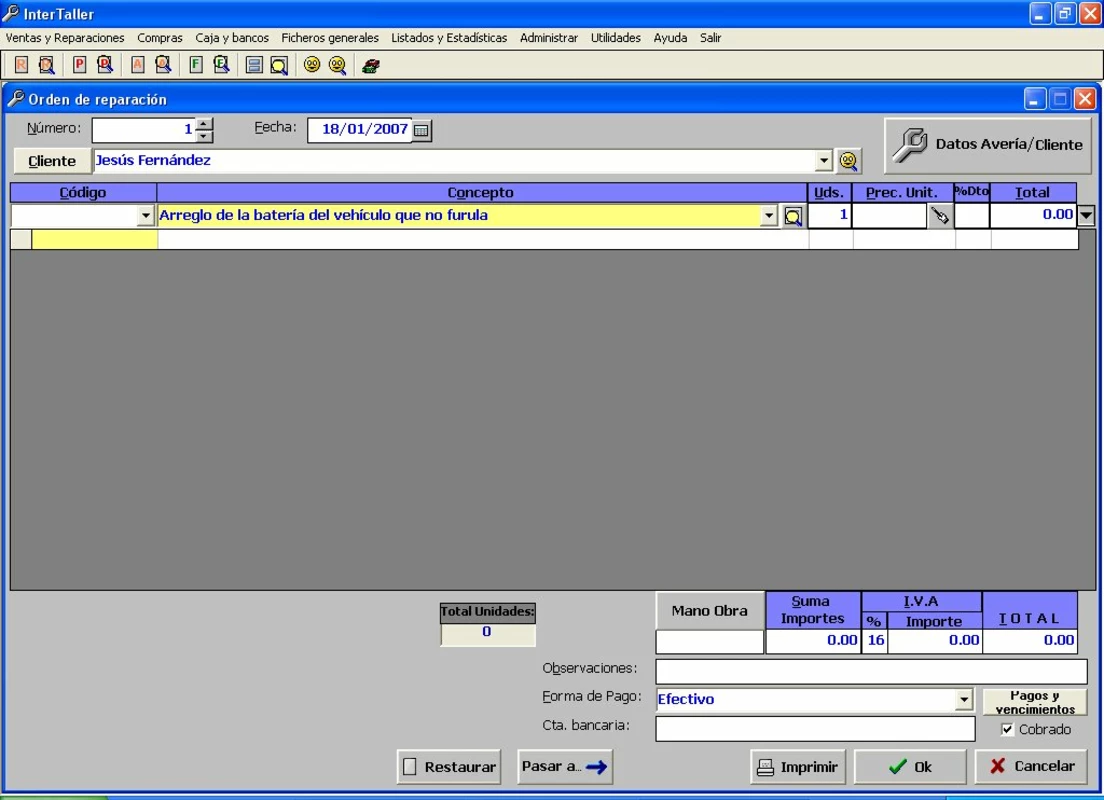1104x800 pixels.
Task: Click the wrench Datos Avería/Cliente button
Action: [x=987, y=145]
